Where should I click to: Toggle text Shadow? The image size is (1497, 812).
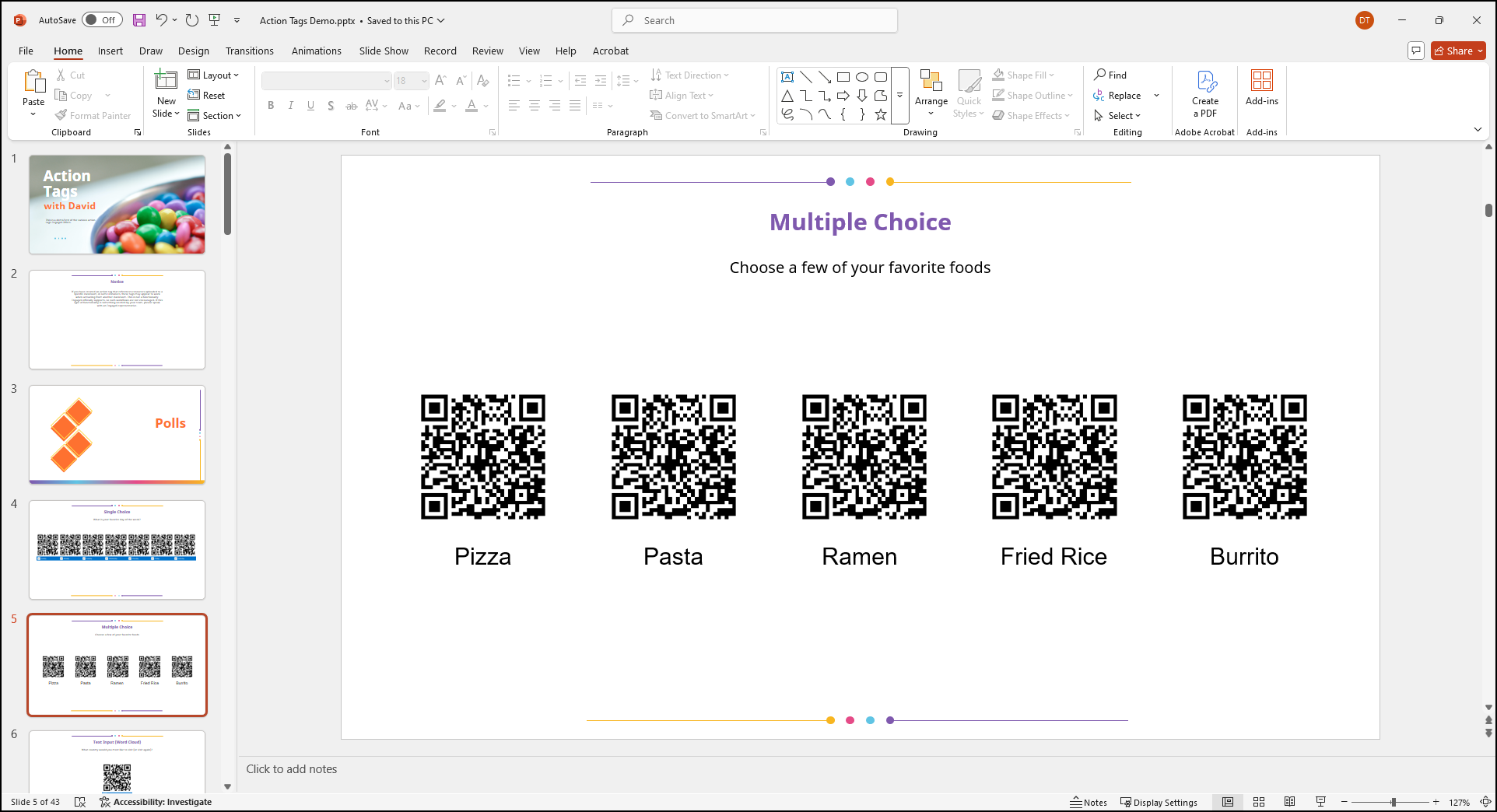click(331, 106)
